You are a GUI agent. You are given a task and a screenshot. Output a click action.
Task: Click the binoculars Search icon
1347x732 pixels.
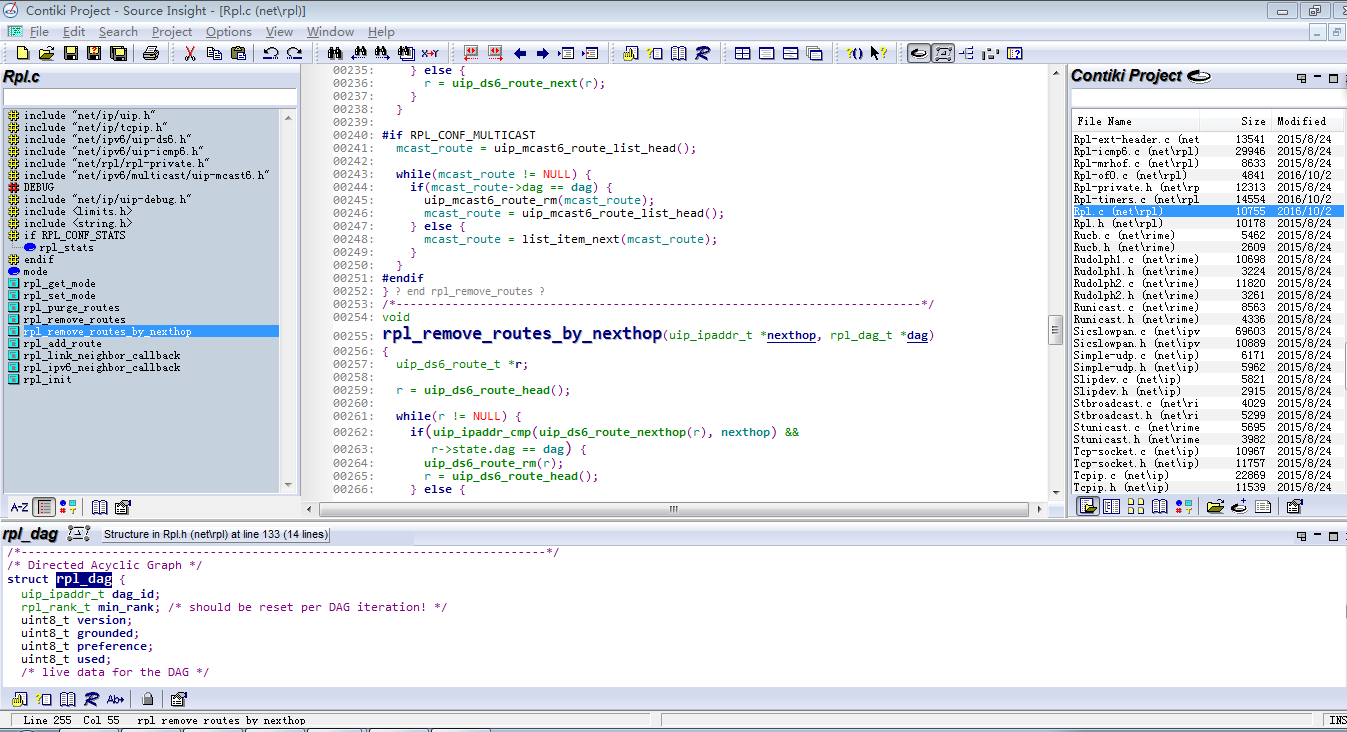coord(334,53)
